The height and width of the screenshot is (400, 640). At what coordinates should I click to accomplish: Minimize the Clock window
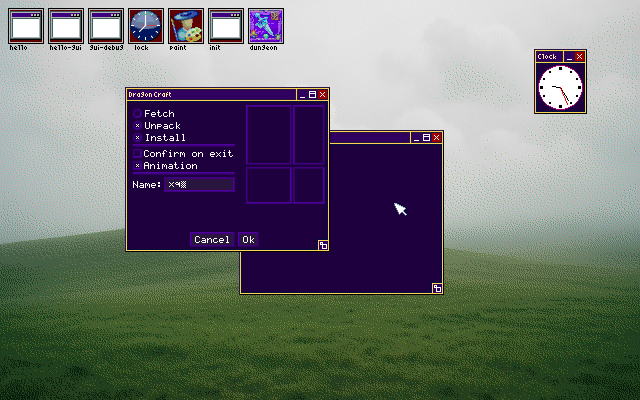[x=569, y=57]
